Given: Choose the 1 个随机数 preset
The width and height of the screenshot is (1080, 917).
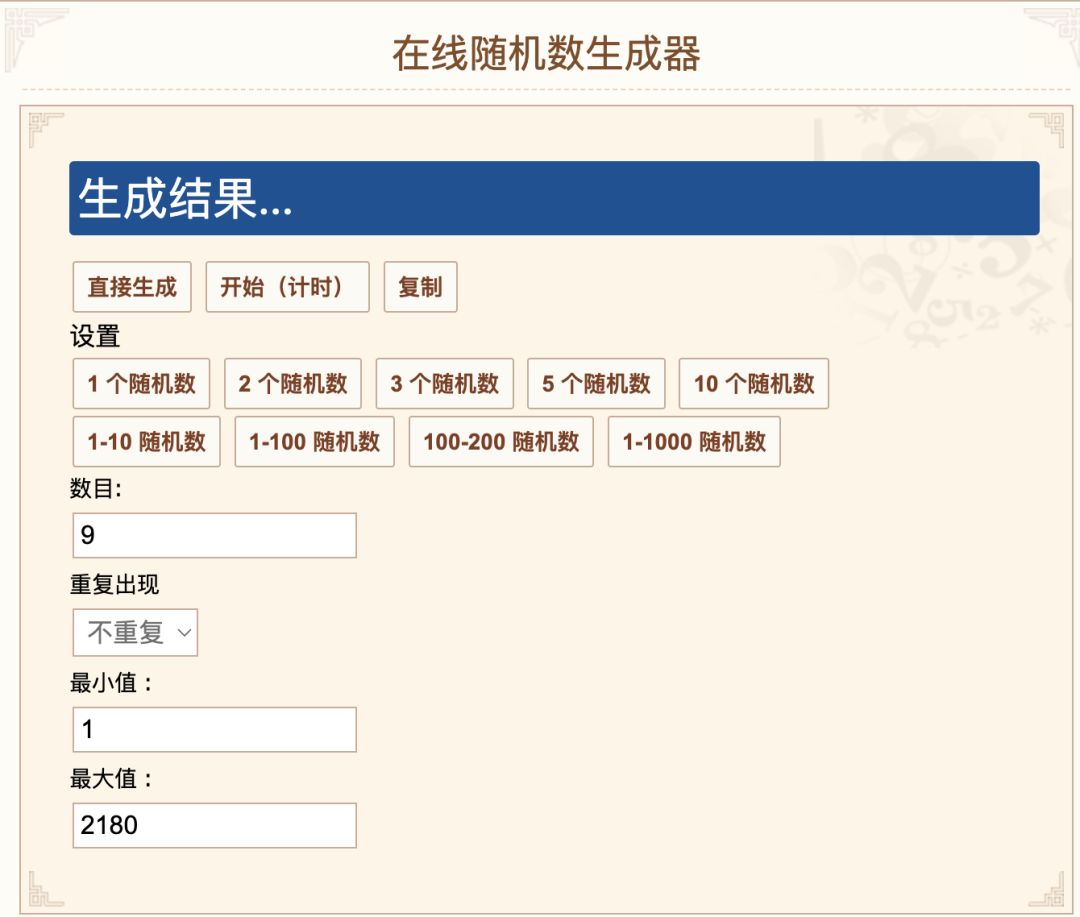Looking at the screenshot, I should [x=141, y=383].
